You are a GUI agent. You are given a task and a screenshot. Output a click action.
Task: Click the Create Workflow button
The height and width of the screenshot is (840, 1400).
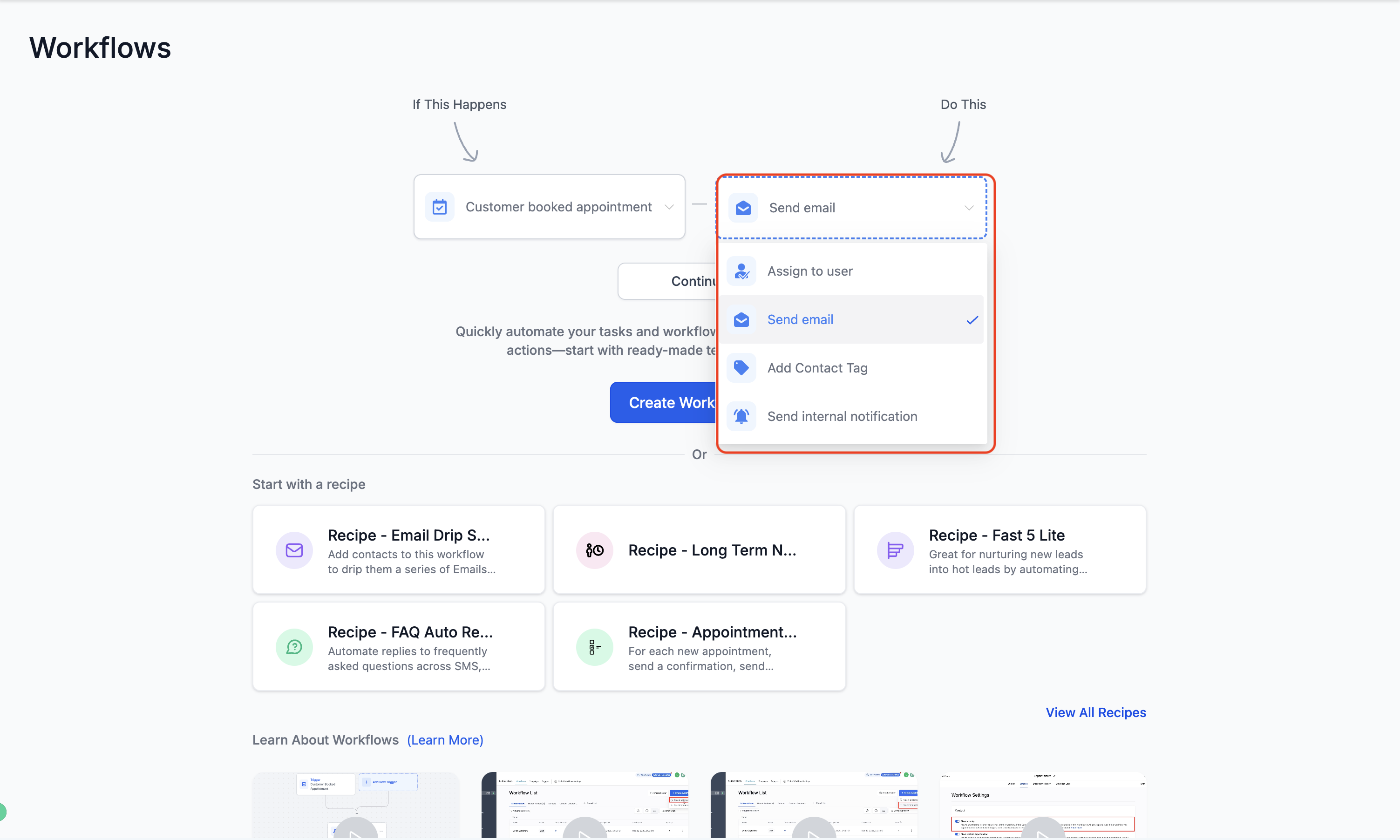[x=663, y=402]
